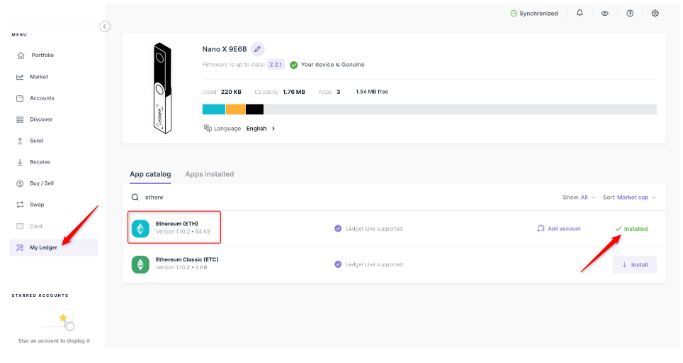This screenshot has height=363, width=683.
Task: Click Add account for Ethereum
Action: 559,229
